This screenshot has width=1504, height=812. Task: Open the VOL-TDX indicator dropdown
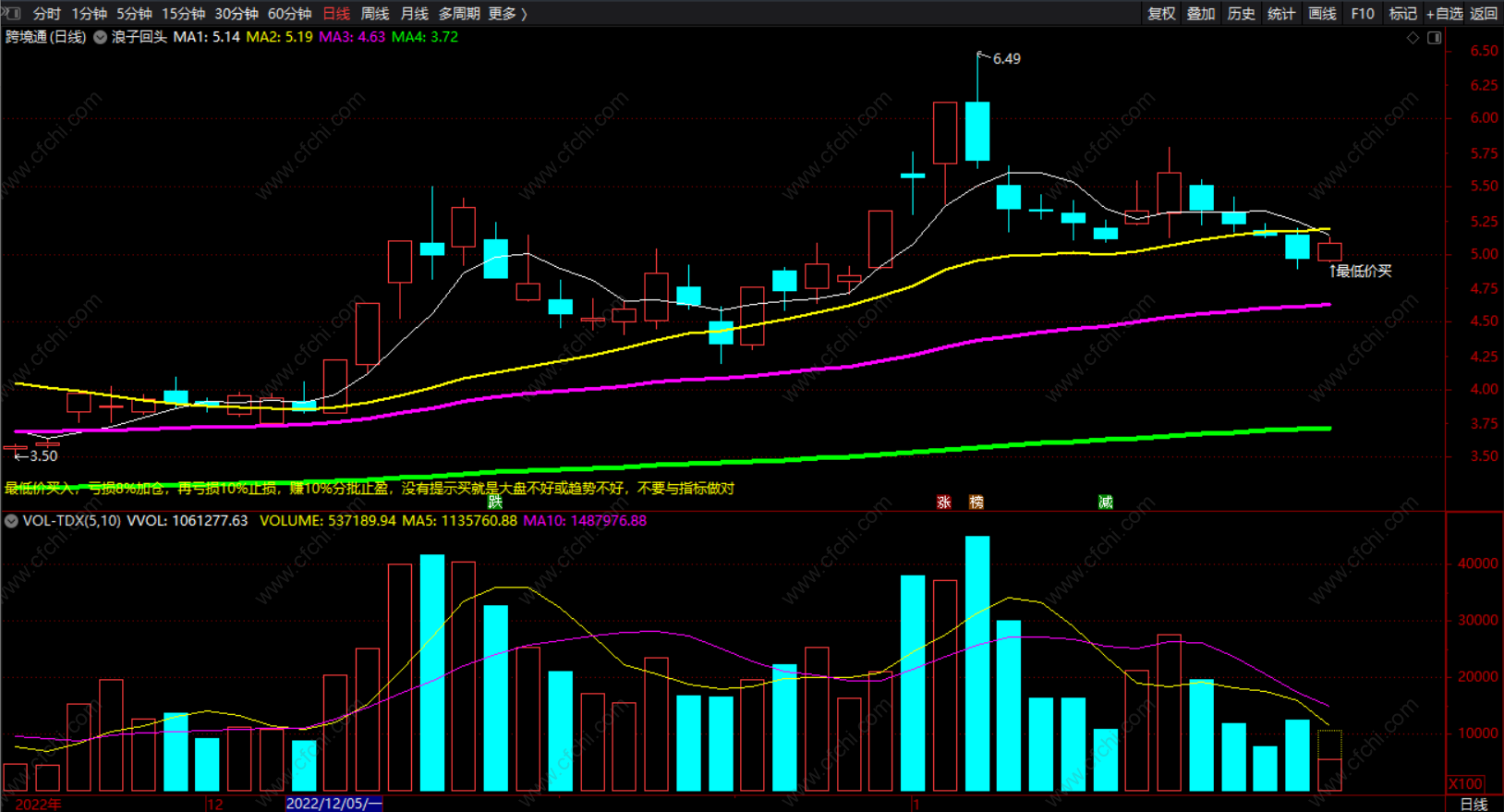point(11,521)
